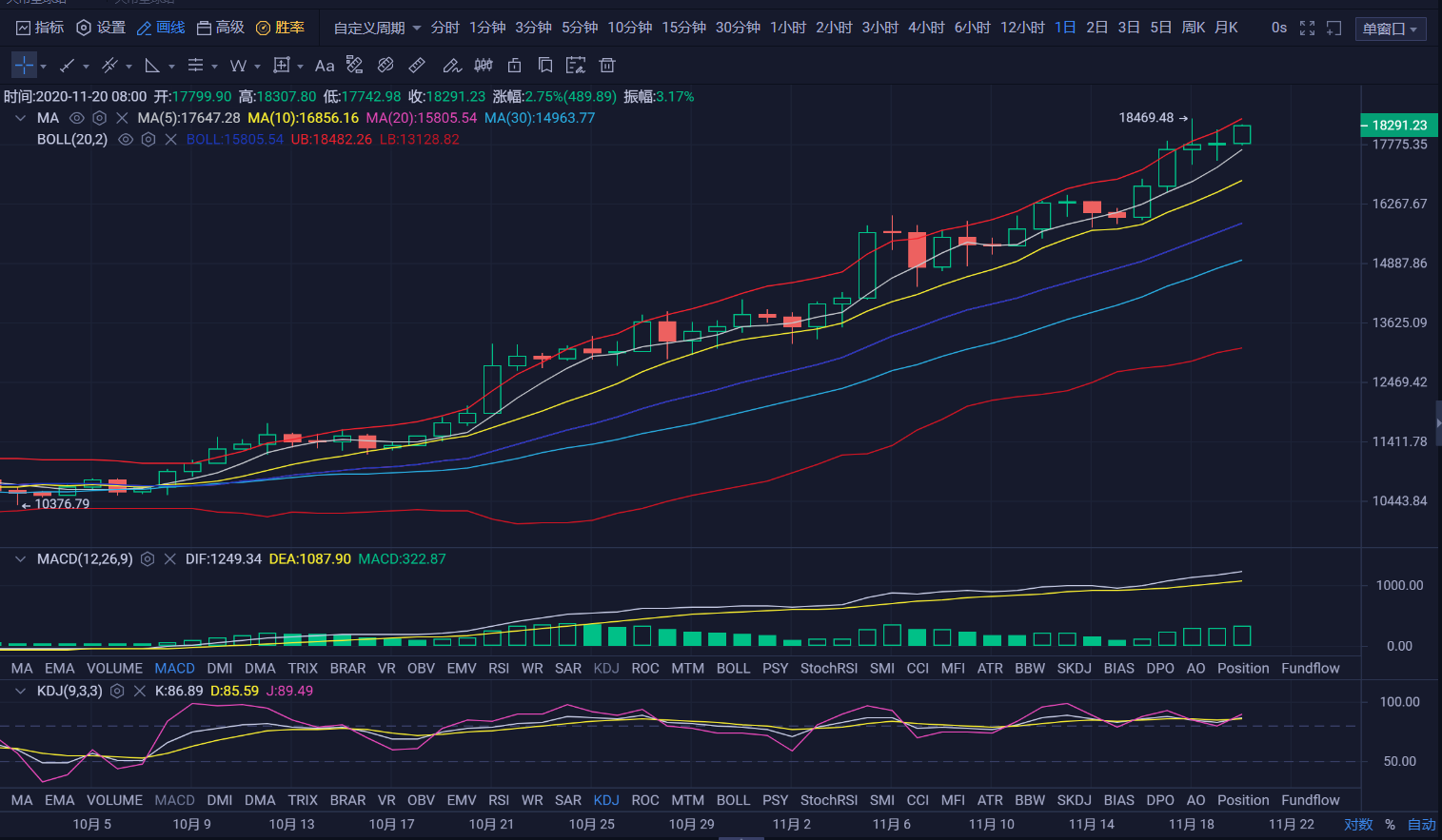The width and height of the screenshot is (1442, 840).
Task: Click the Aa text annotation tool
Action: [325, 66]
